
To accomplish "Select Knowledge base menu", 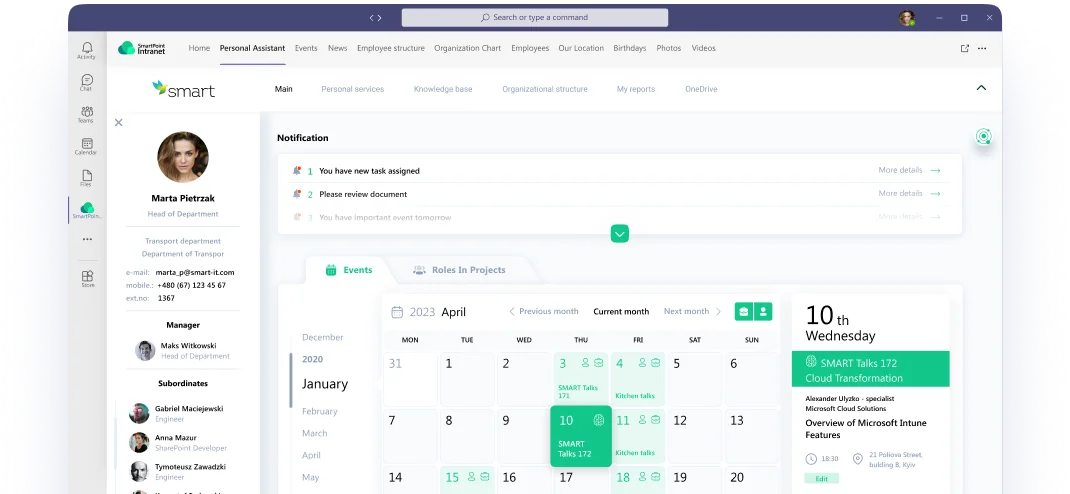I will [443, 89].
